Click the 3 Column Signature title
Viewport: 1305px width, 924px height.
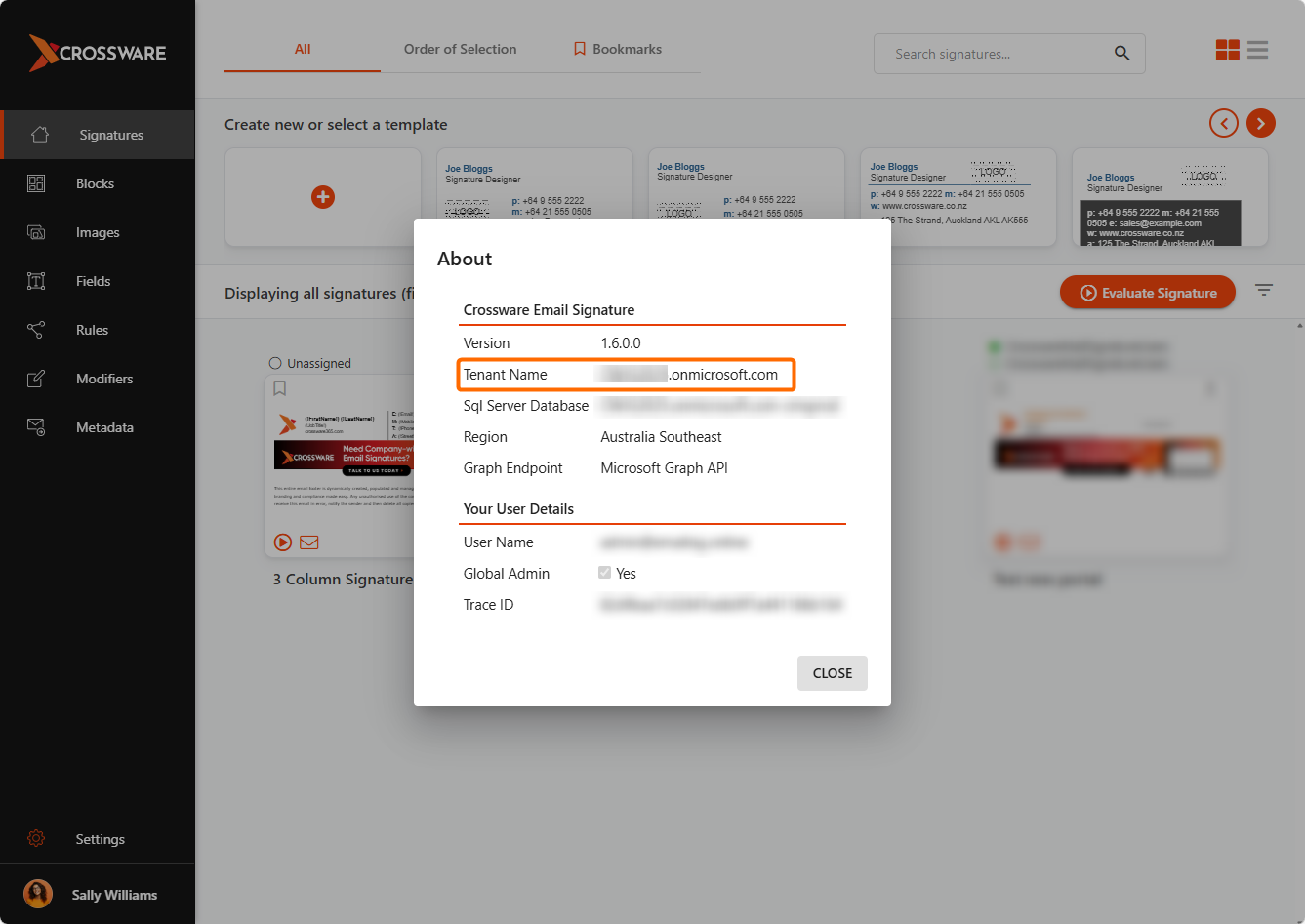click(x=344, y=580)
